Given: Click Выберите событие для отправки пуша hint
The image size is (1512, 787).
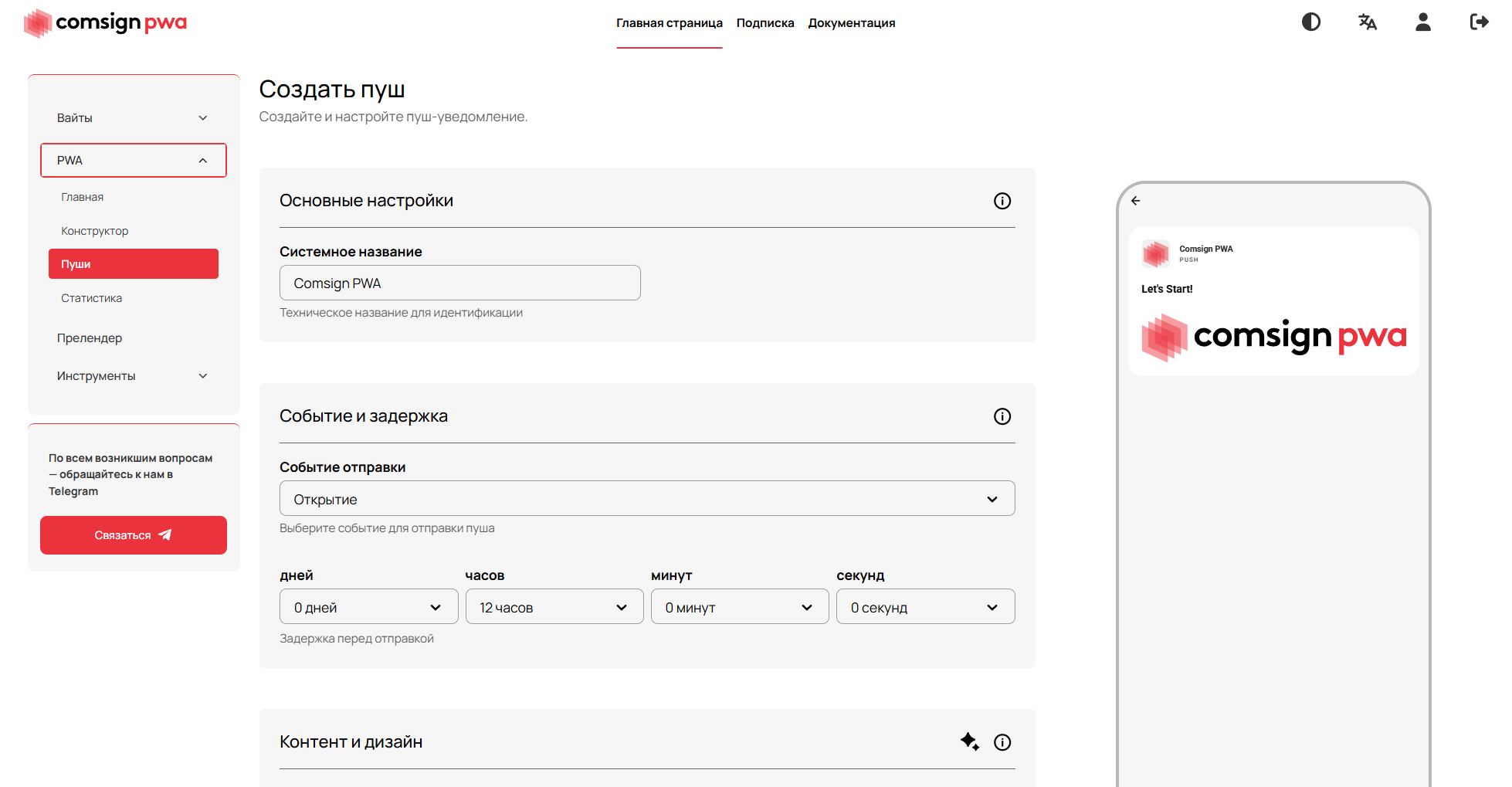Looking at the screenshot, I should pos(387,528).
